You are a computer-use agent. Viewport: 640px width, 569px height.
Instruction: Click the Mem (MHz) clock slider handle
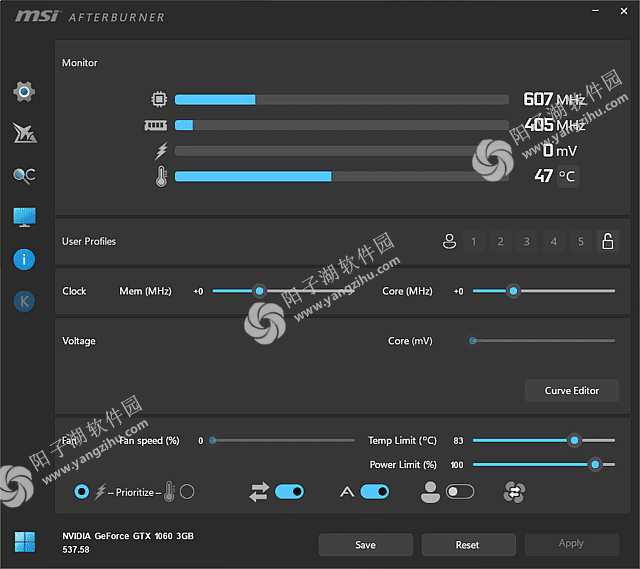pyautogui.click(x=259, y=291)
